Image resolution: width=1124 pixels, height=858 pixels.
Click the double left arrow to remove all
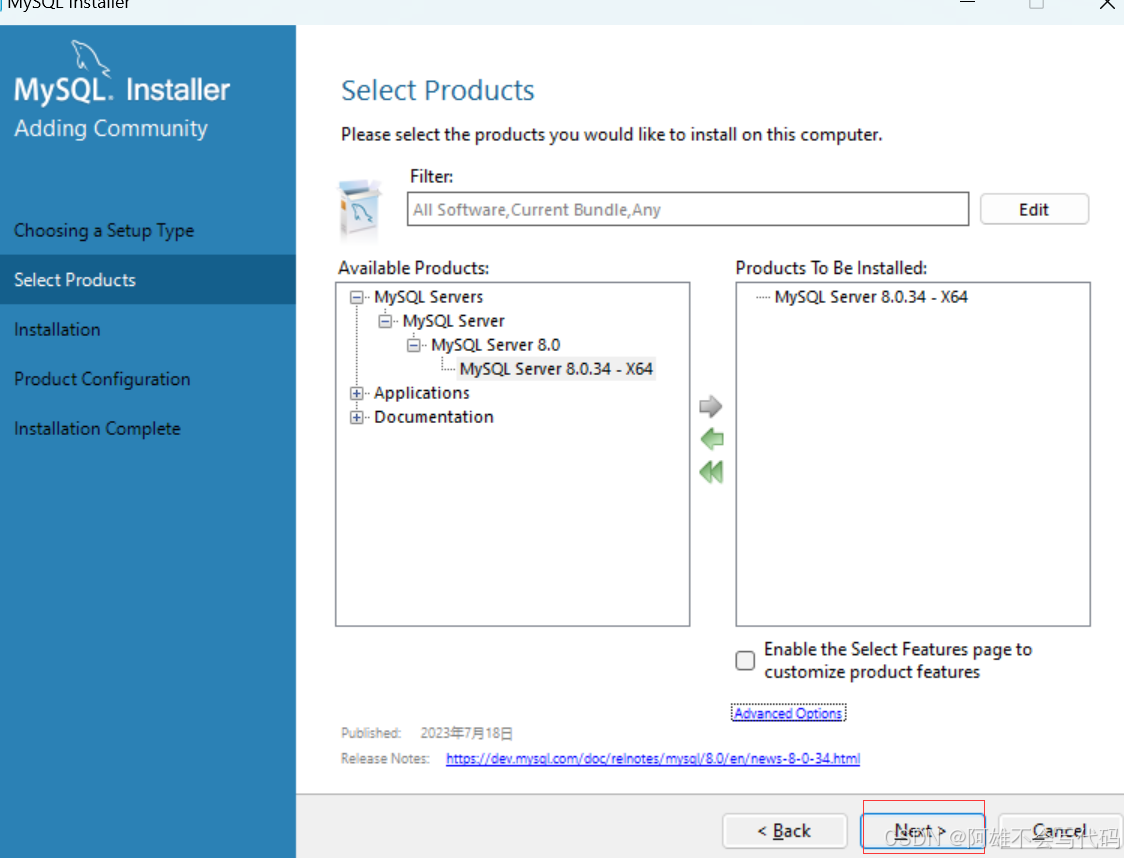[x=710, y=471]
